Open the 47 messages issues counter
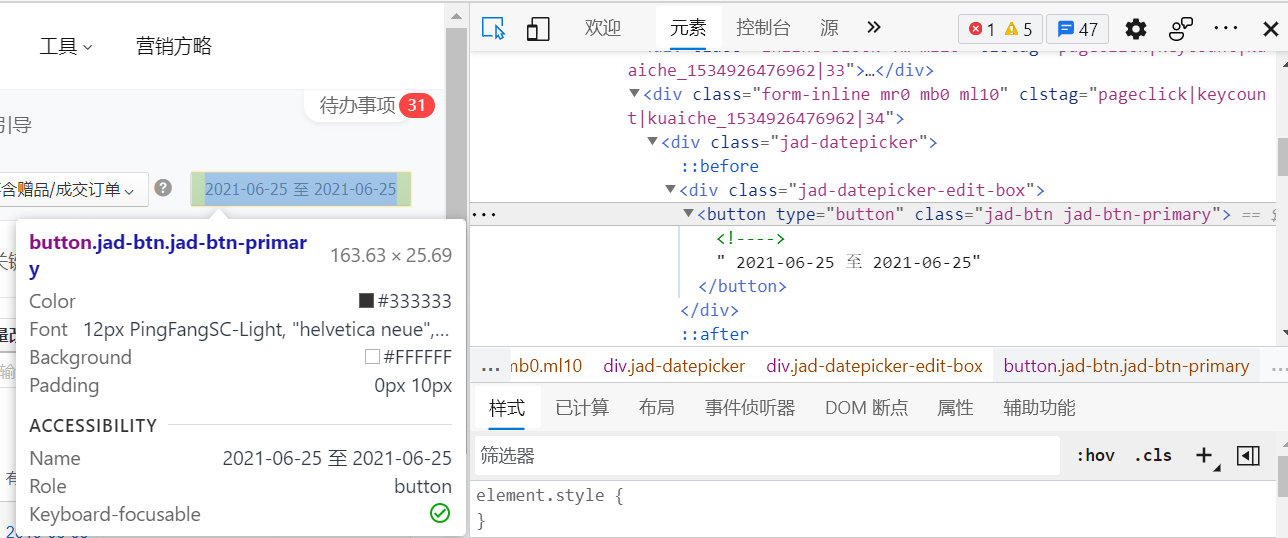Screen dimensions: 1288x538 [x=1078, y=29]
